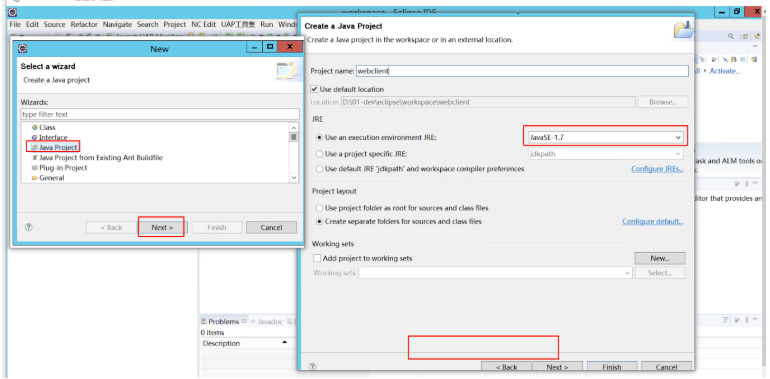Viewport: 770px width, 379px height.
Task: Select Use a project specific JRE
Action: [320, 154]
